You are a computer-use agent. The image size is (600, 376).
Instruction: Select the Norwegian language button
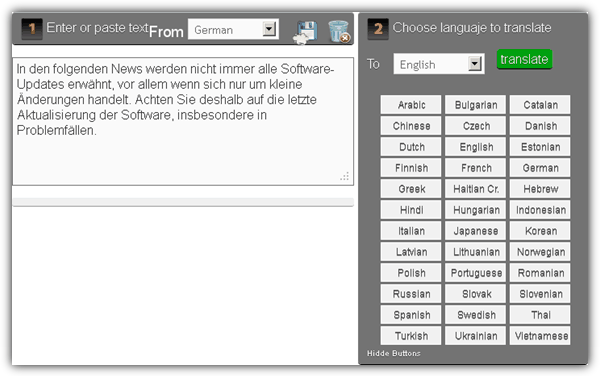click(x=540, y=252)
